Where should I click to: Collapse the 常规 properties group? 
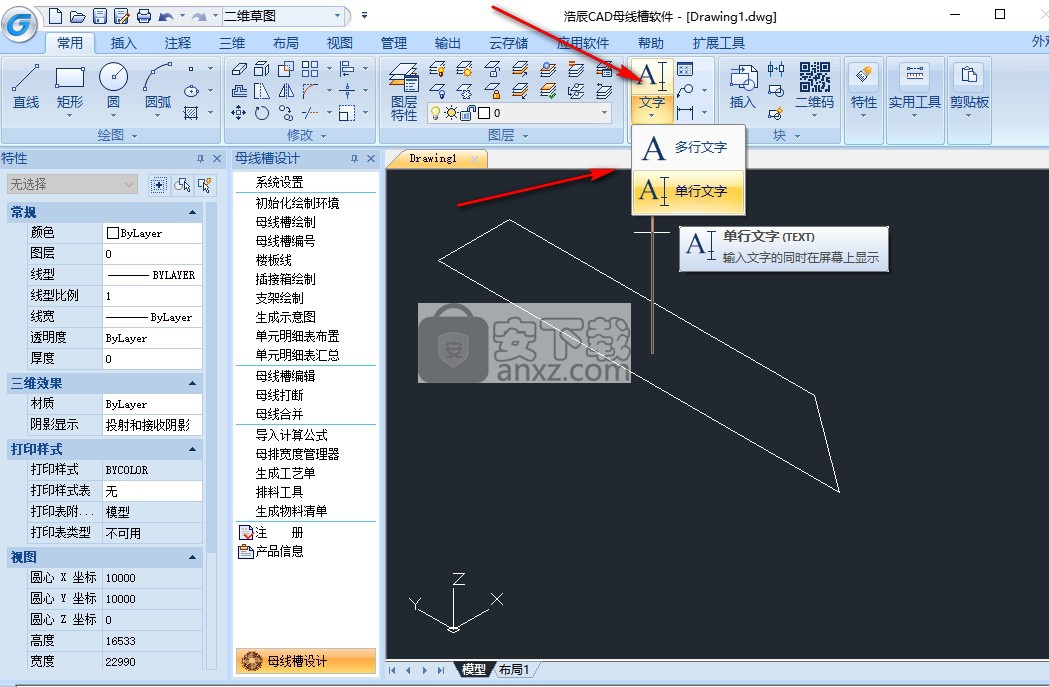click(193, 212)
